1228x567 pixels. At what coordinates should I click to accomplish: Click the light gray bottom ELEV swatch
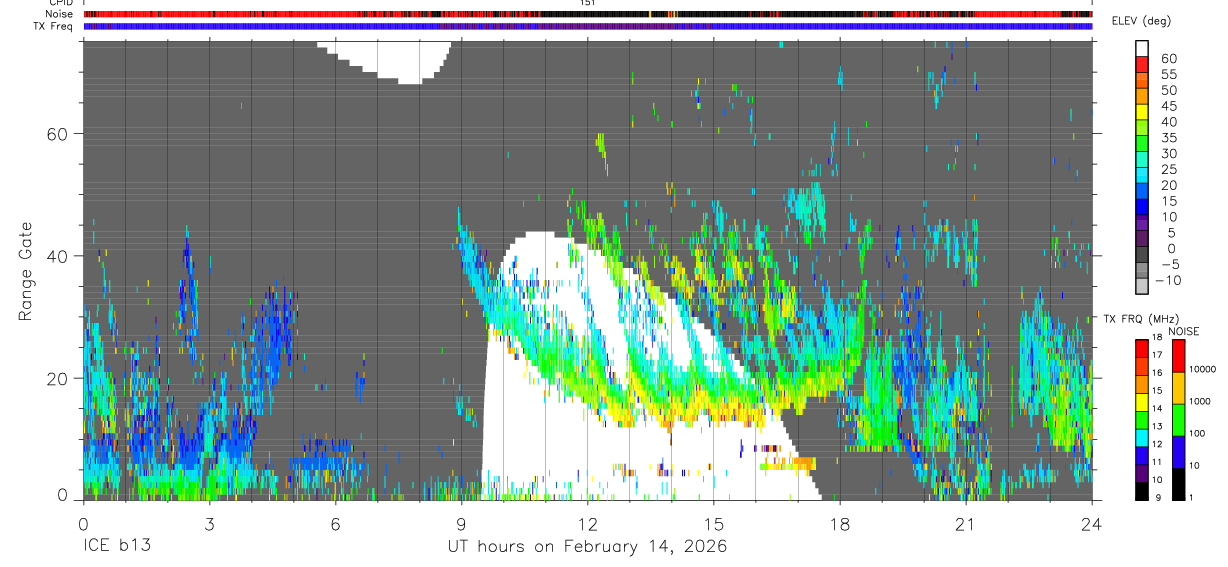tap(1142, 288)
